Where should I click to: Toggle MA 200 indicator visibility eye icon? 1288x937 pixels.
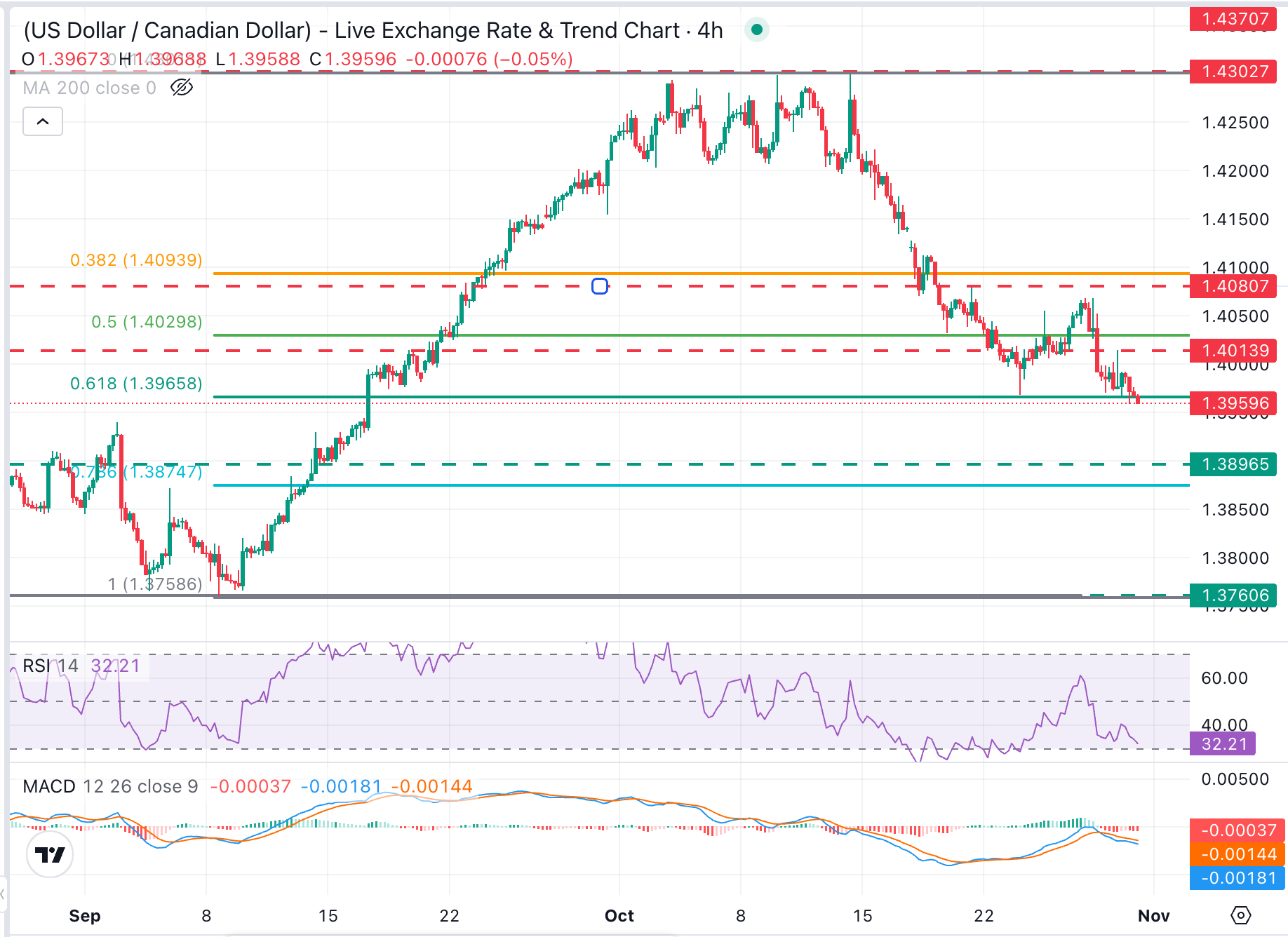pos(182,88)
